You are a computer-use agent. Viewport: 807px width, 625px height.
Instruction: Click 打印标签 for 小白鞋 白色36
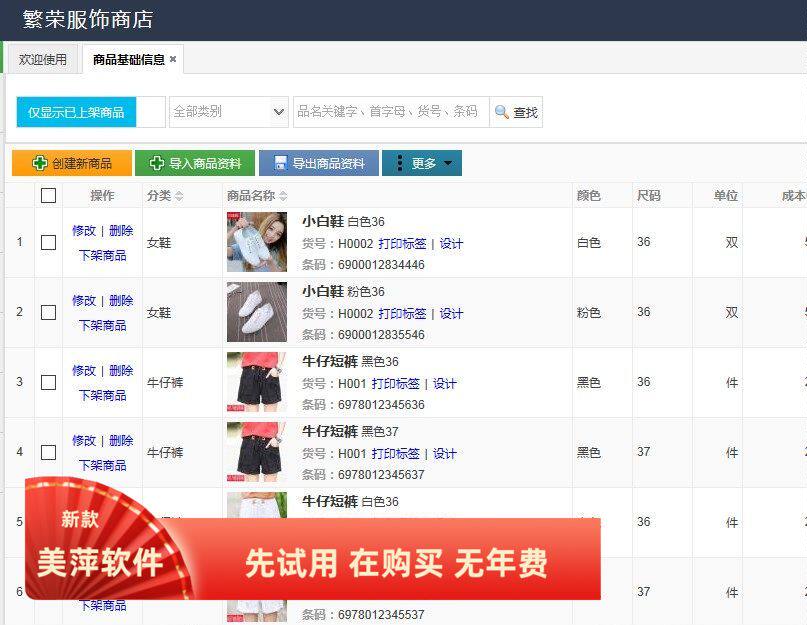(x=402, y=244)
